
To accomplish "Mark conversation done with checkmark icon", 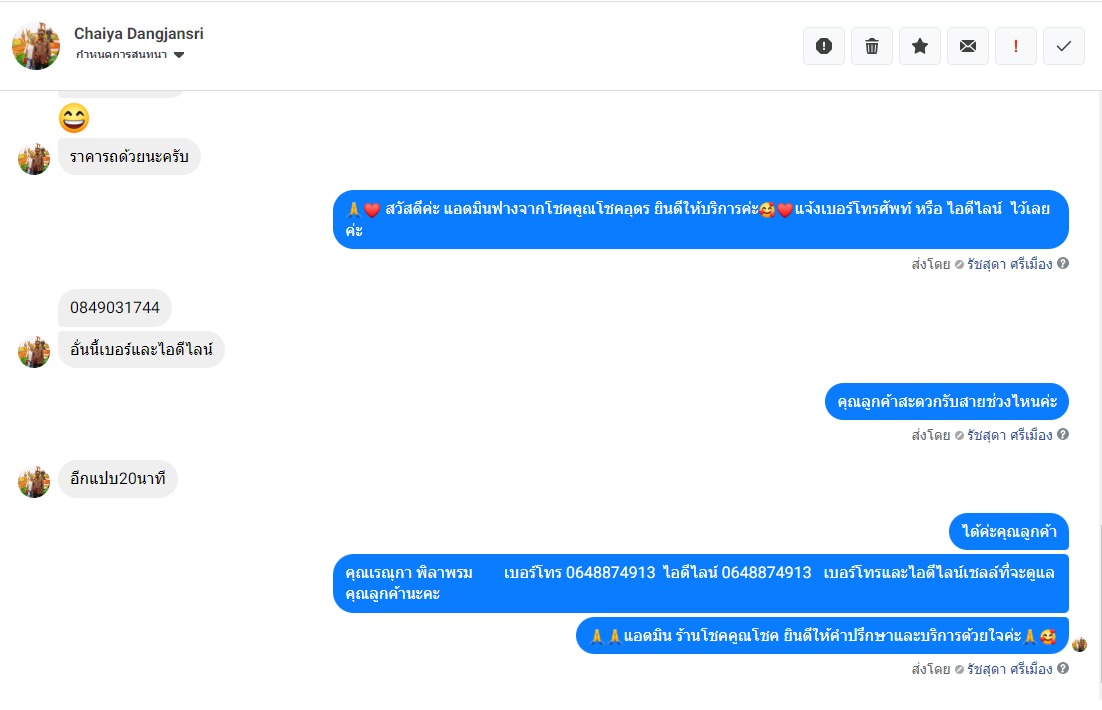I will click(x=1063, y=46).
